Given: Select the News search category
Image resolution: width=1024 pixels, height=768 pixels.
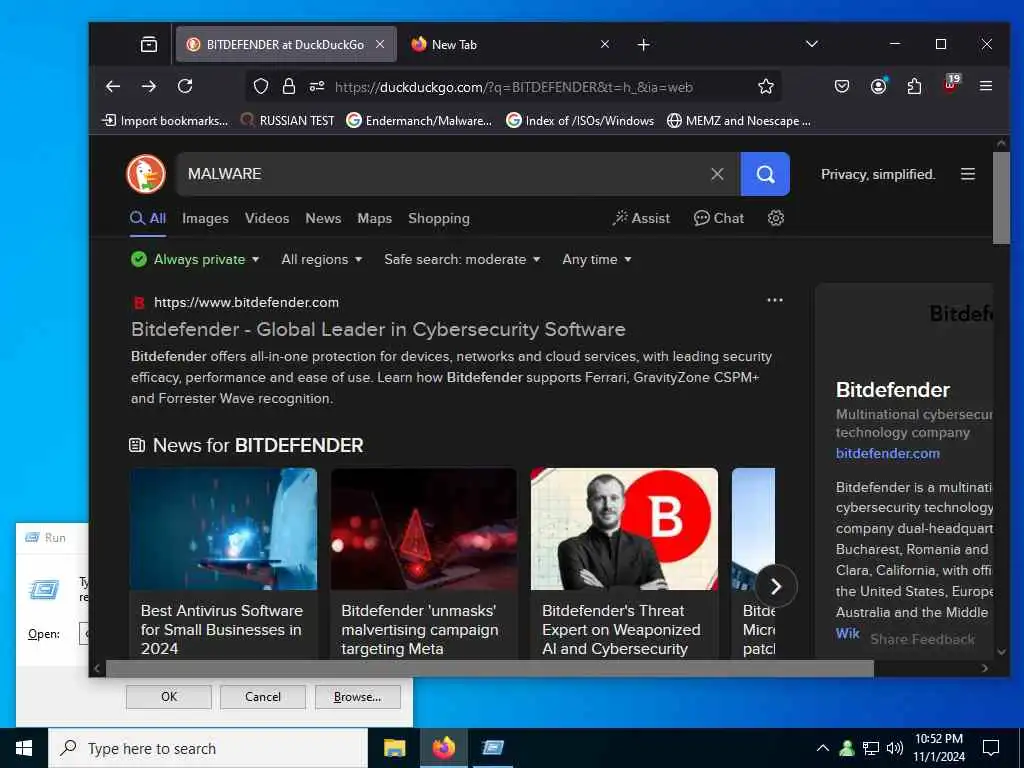Looking at the screenshot, I should coord(323,218).
